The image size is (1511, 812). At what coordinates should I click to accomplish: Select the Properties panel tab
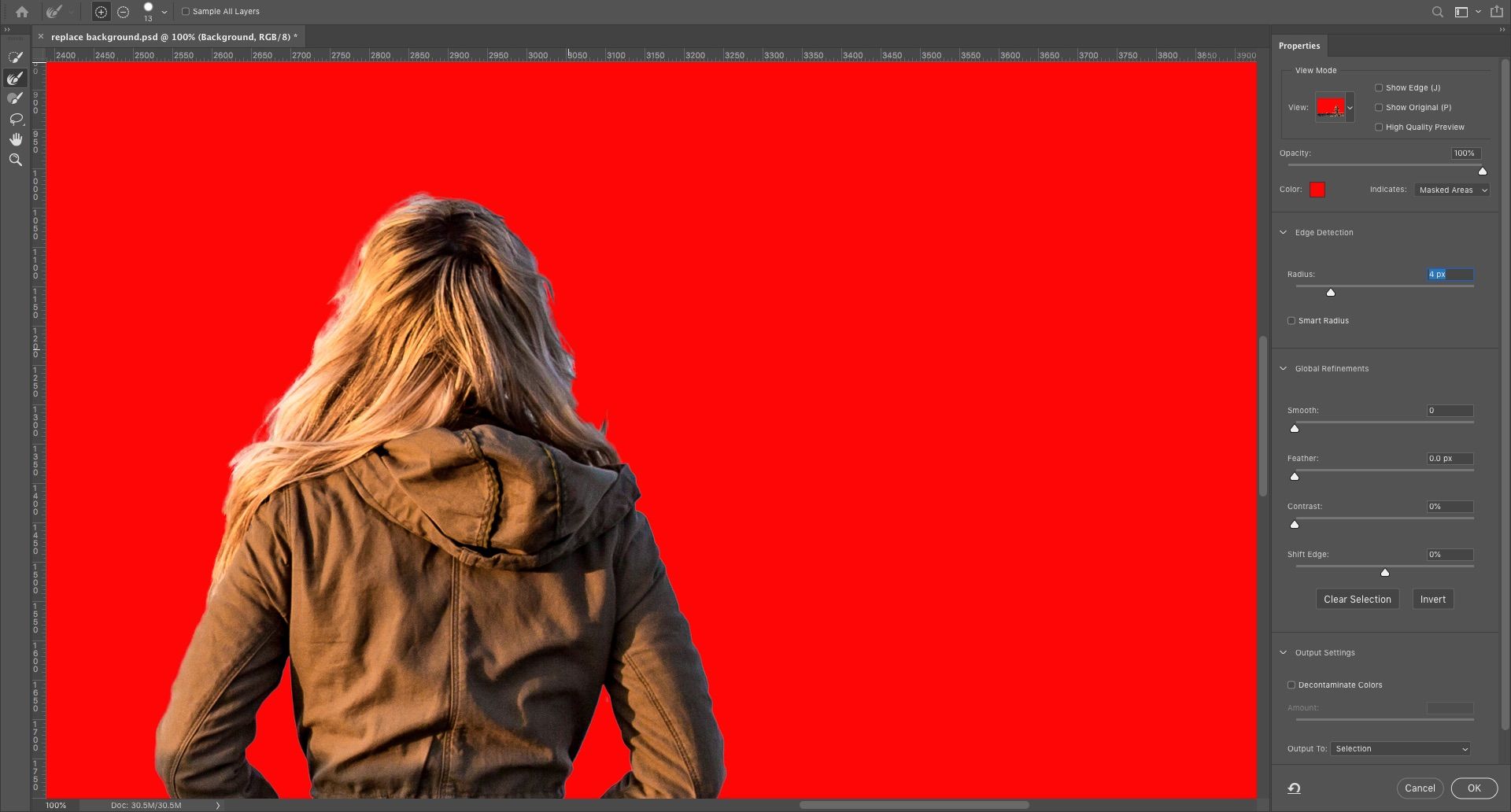click(x=1299, y=46)
